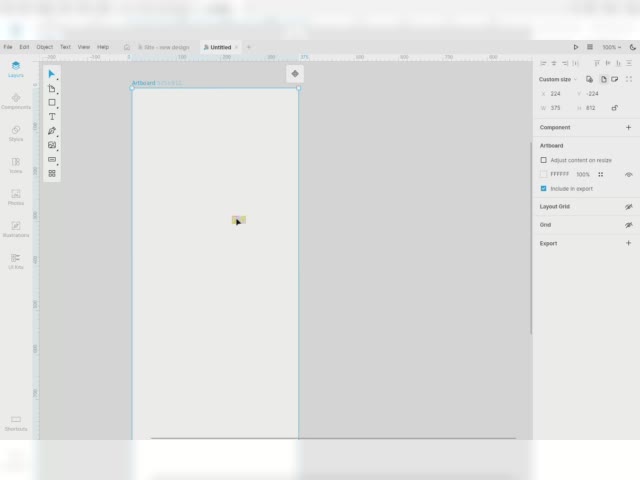Open the Layers sidebar panel
Image resolution: width=640 pixels, height=480 pixels.
pos(16,69)
